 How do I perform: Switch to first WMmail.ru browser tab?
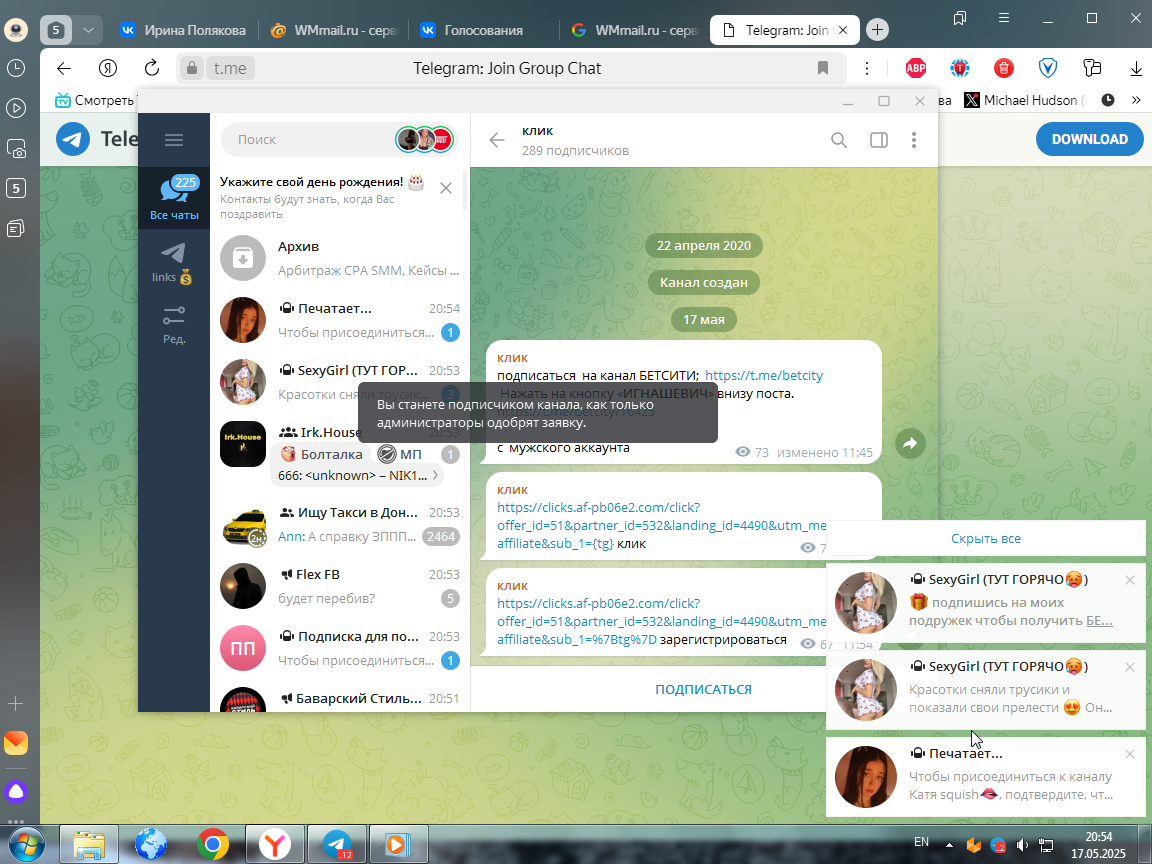pyautogui.click(x=335, y=30)
